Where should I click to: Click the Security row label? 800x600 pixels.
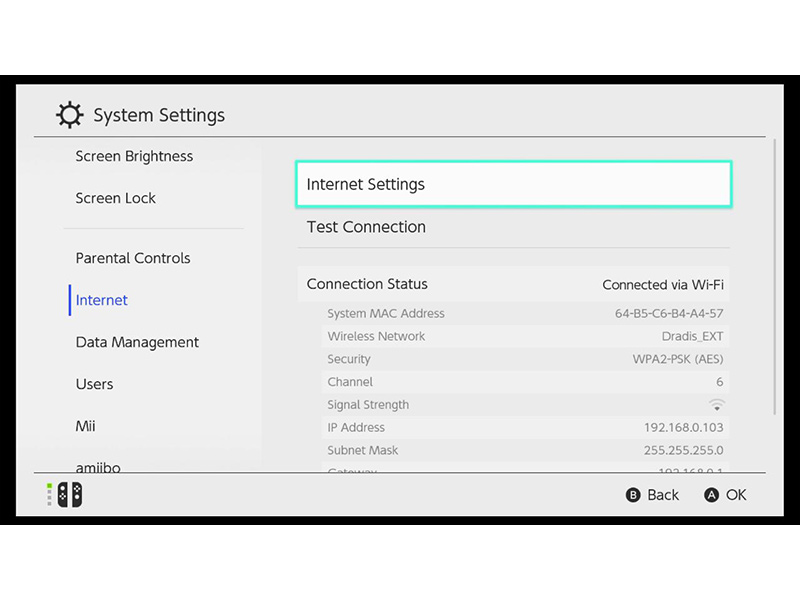pyautogui.click(x=349, y=359)
